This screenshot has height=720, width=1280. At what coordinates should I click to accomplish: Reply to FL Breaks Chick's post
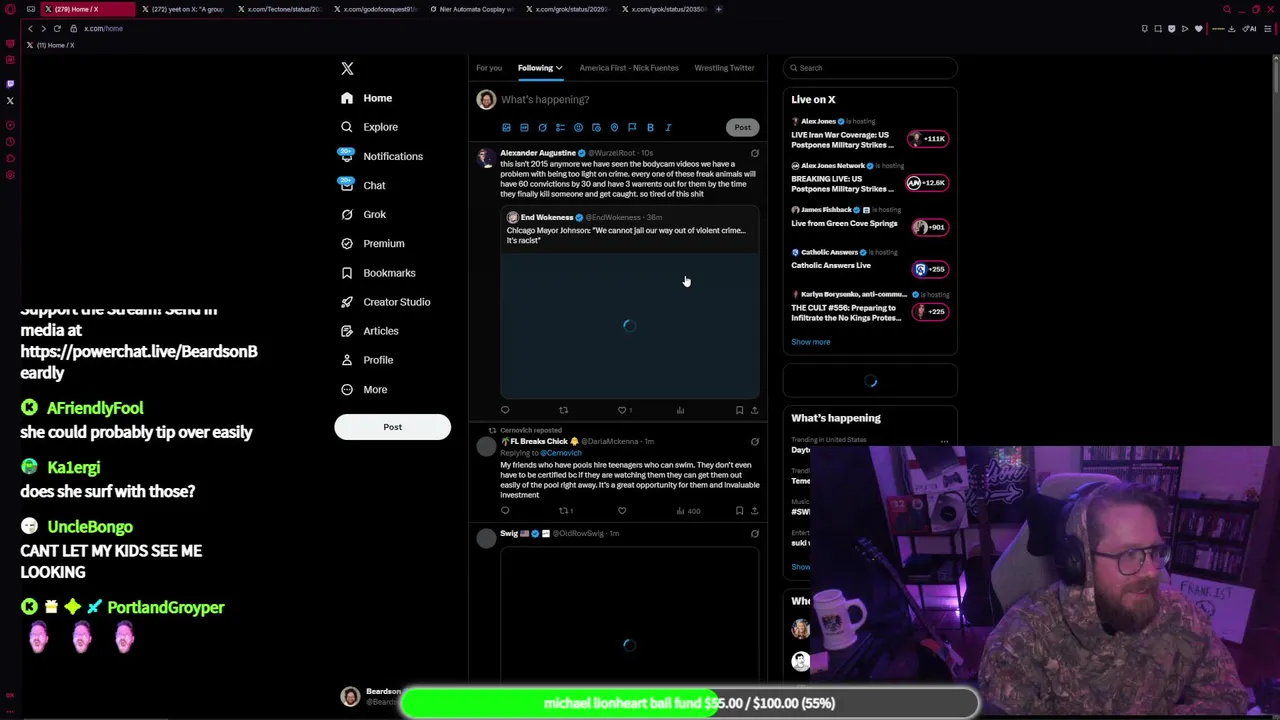505,511
